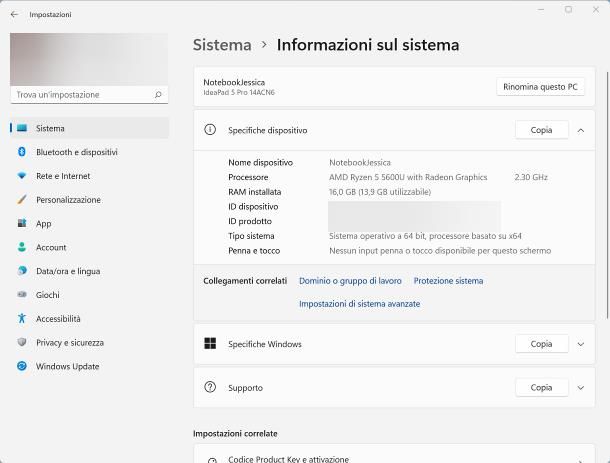
Task: Copy the Specifiche dispositivo details
Action: (542, 130)
